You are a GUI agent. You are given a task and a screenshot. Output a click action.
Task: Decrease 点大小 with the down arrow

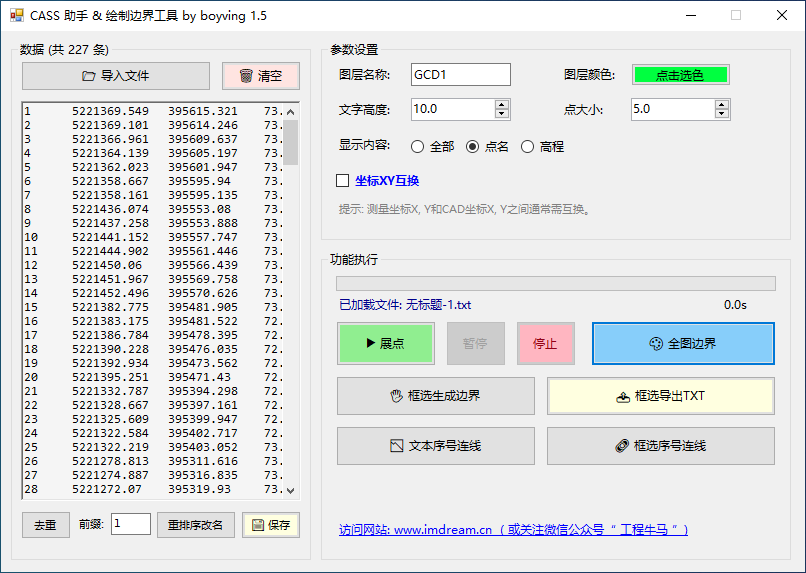click(722, 114)
